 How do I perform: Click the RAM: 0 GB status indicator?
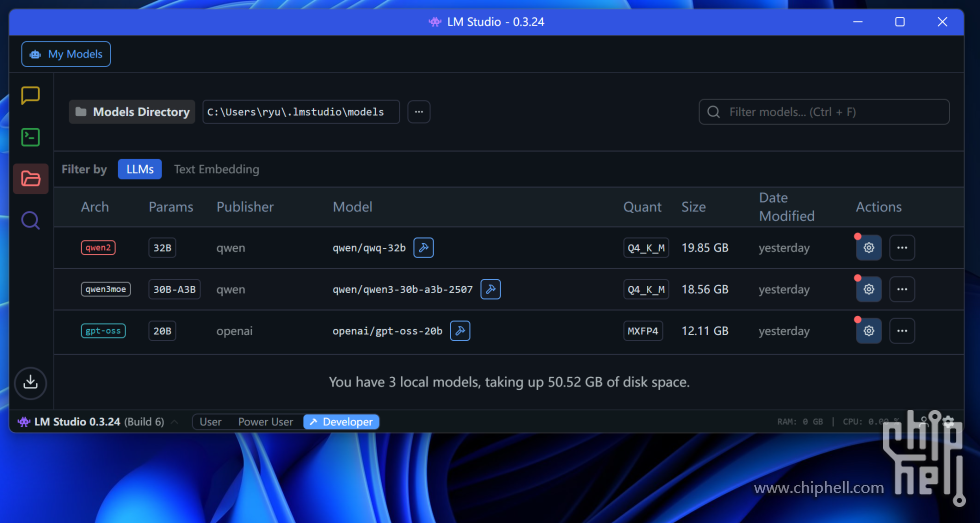tap(800, 422)
